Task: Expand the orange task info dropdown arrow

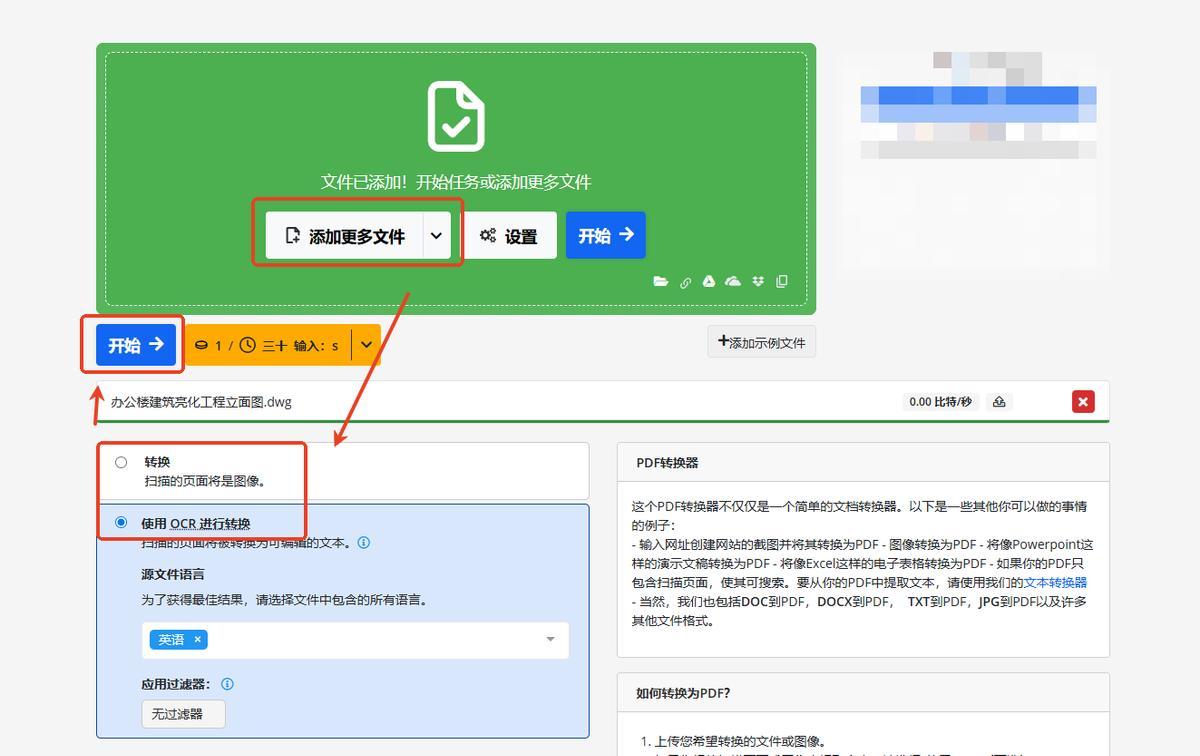Action: pos(366,345)
